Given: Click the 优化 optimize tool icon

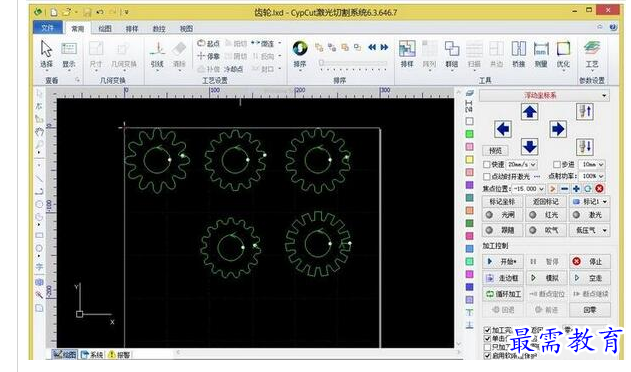Looking at the screenshot, I should click(563, 54).
